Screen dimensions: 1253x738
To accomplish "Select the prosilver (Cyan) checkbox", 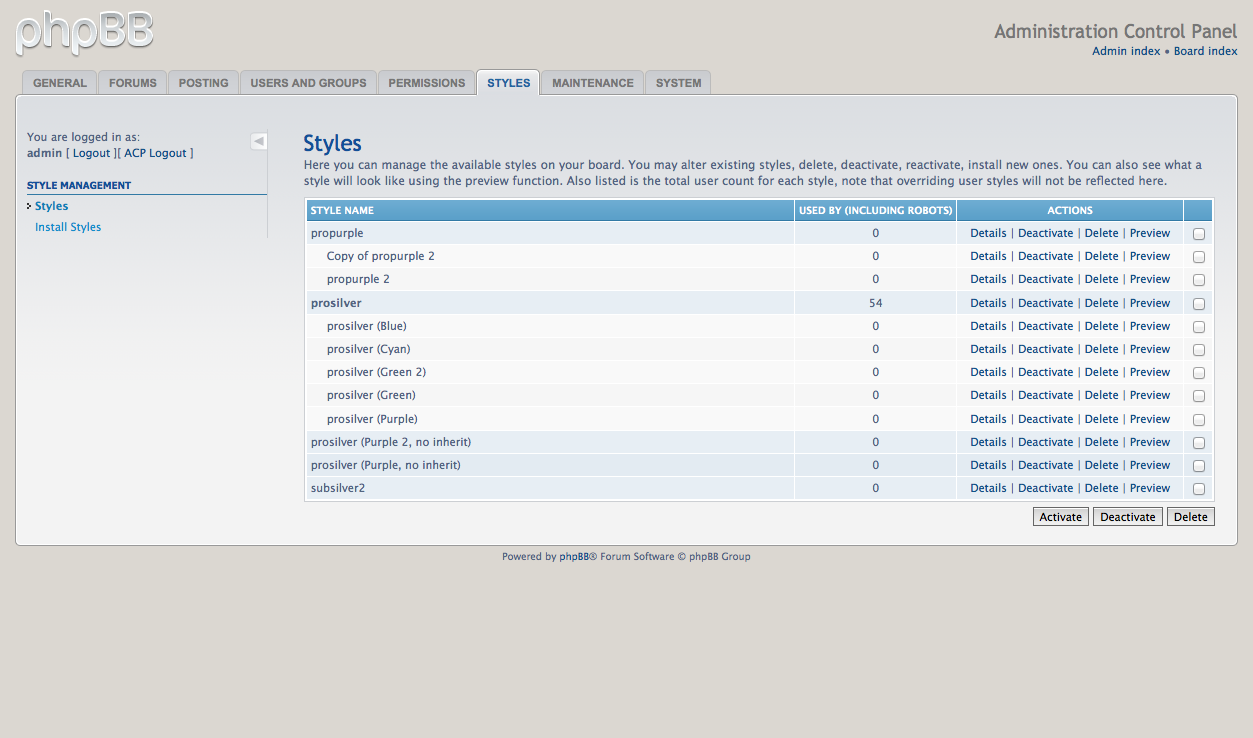I will click(1199, 350).
